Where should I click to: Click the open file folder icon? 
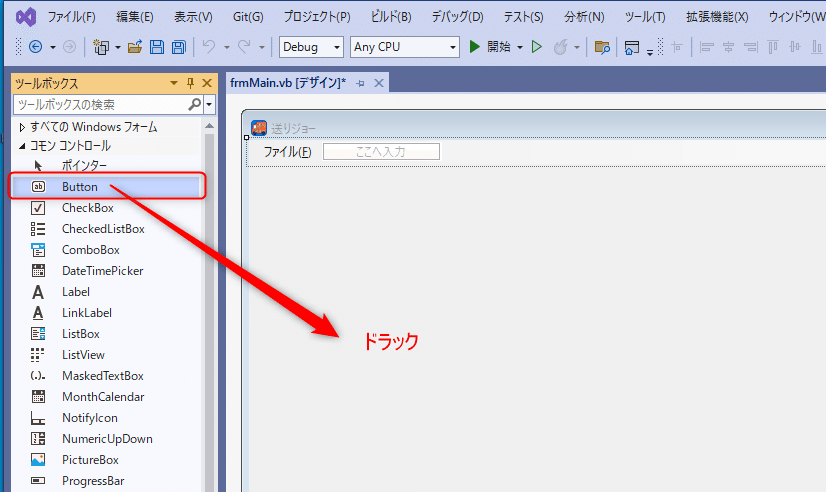(135, 47)
